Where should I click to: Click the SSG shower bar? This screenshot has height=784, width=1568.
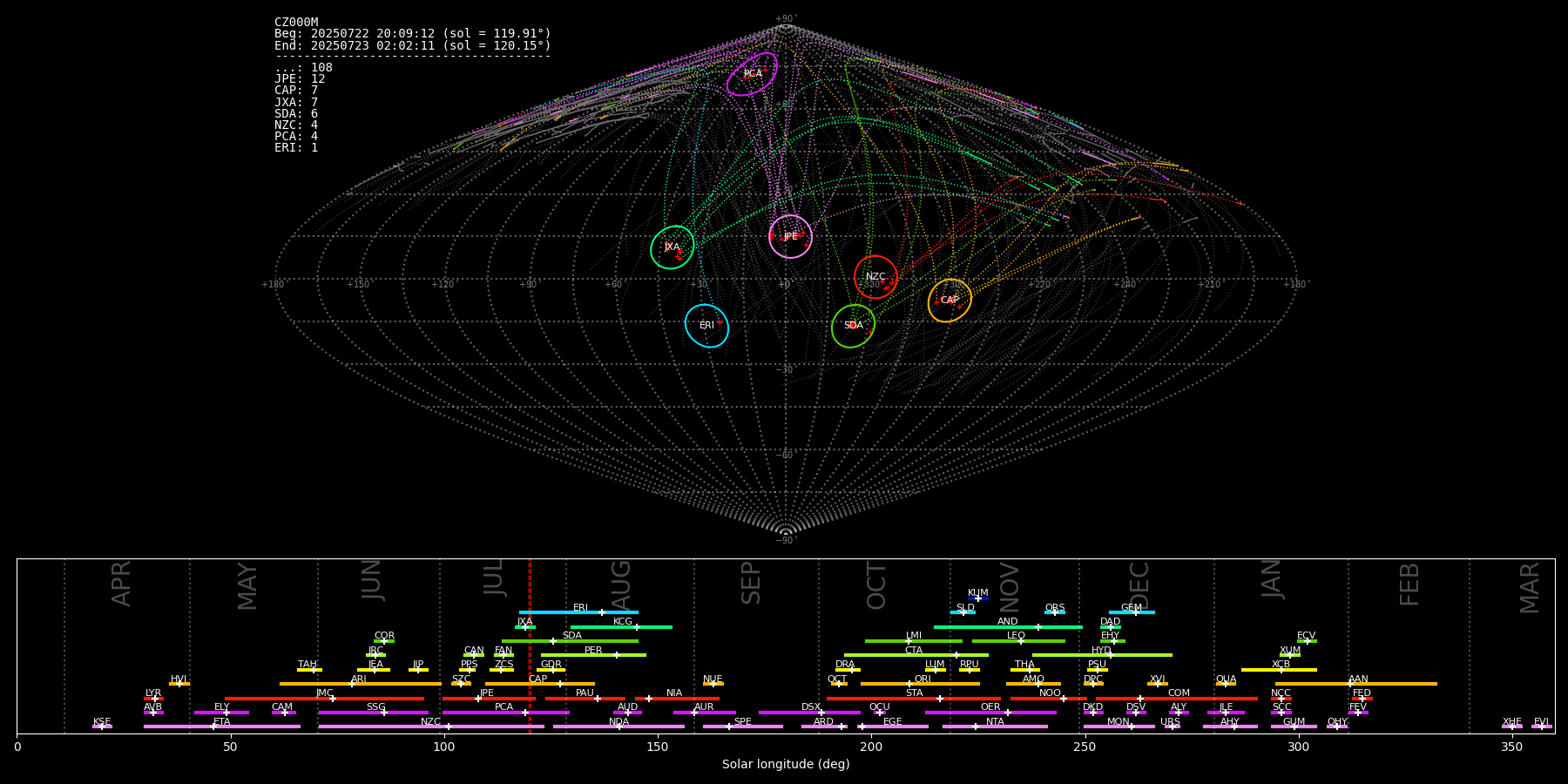[x=373, y=713]
